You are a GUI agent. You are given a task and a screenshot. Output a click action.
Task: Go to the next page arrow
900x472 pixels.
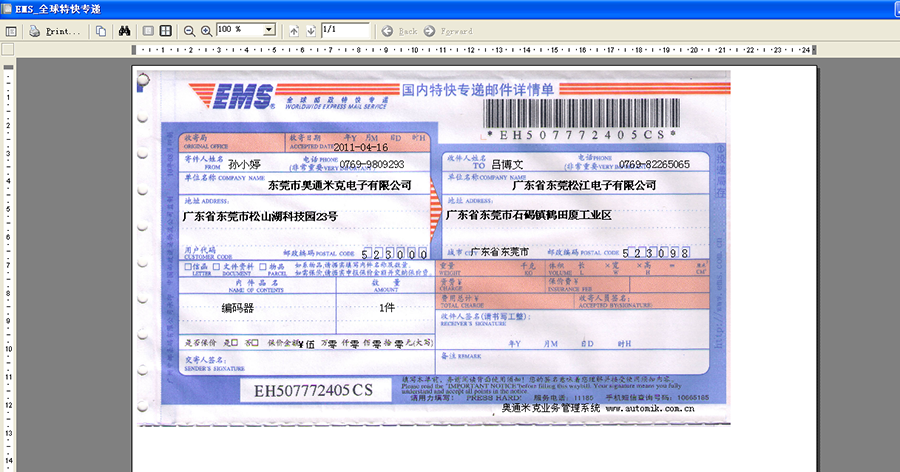[x=311, y=31]
